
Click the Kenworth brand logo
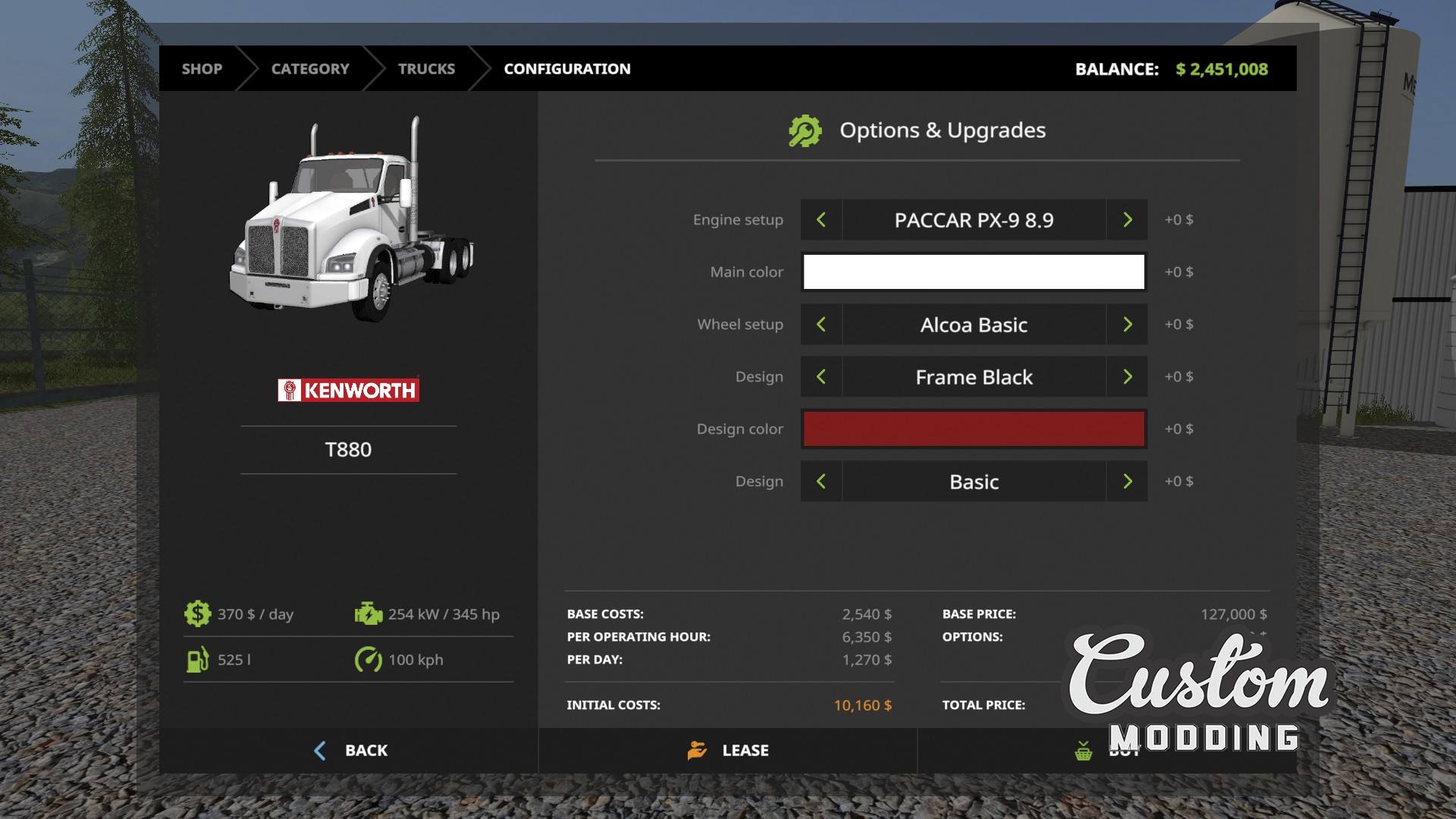point(348,391)
